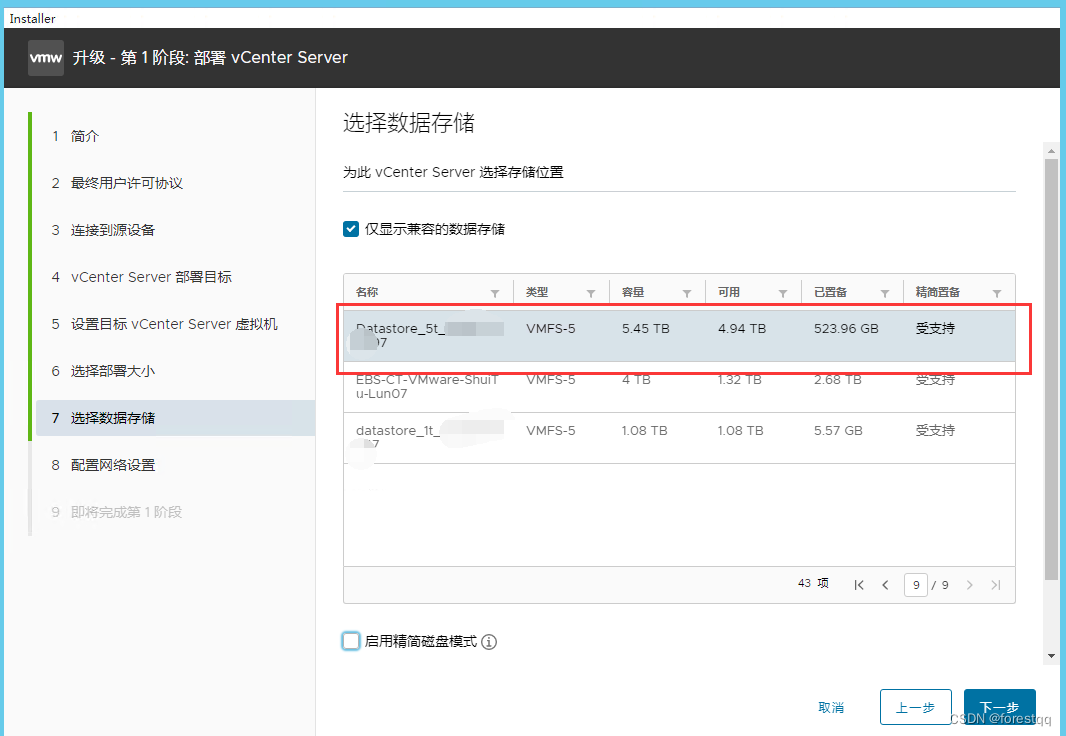Open filter for 可用 column
The image size is (1066, 736).
click(x=783, y=294)
